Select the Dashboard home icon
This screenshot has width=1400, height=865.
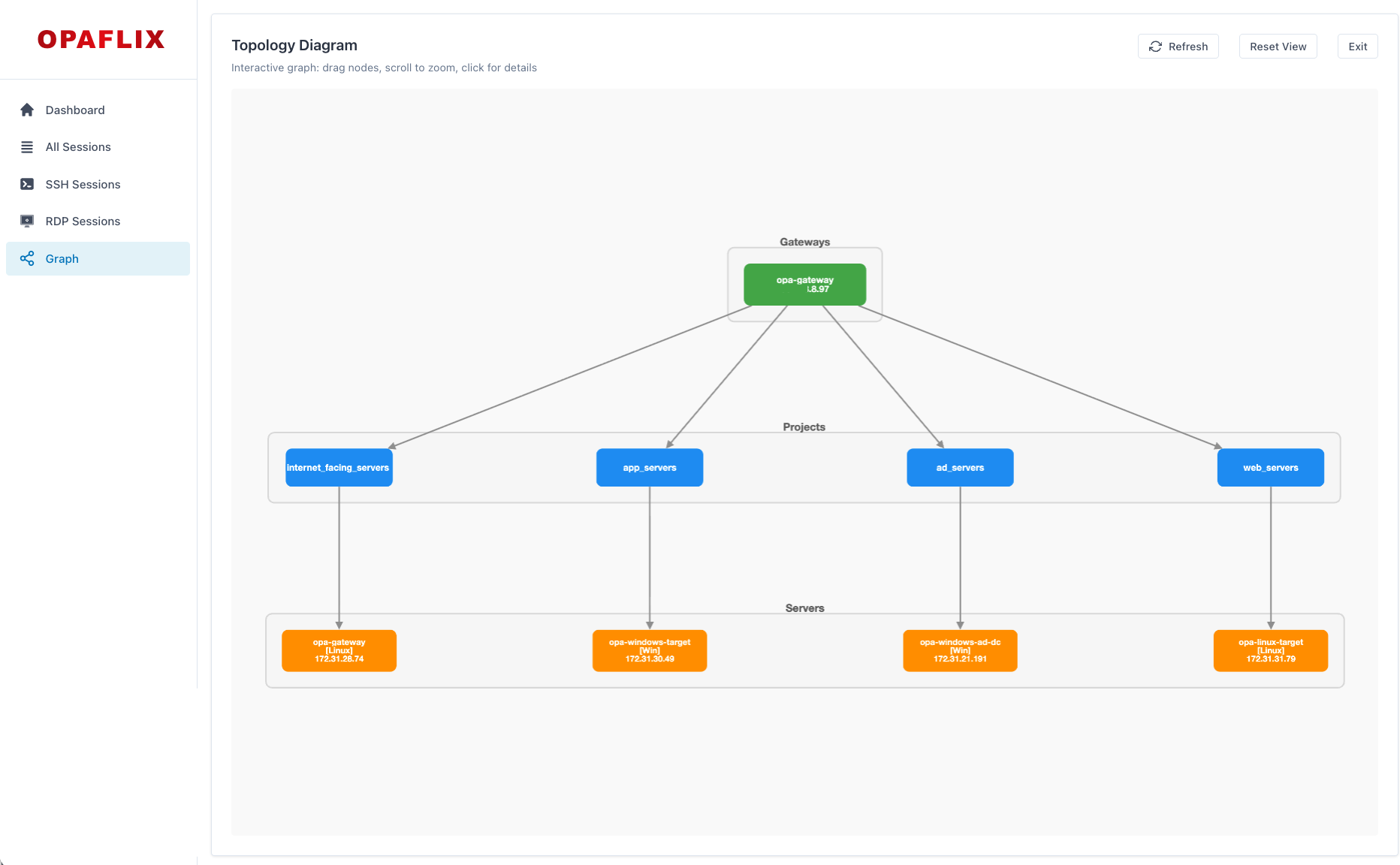click(27, 110)
